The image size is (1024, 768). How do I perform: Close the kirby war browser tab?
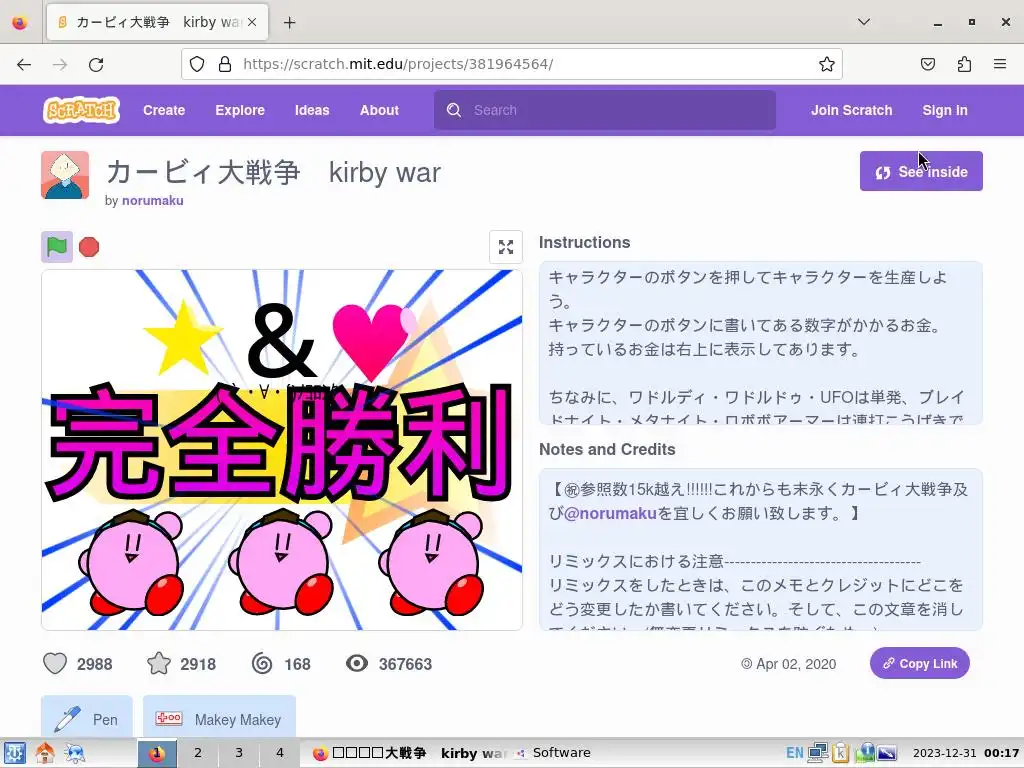point(252,22)
